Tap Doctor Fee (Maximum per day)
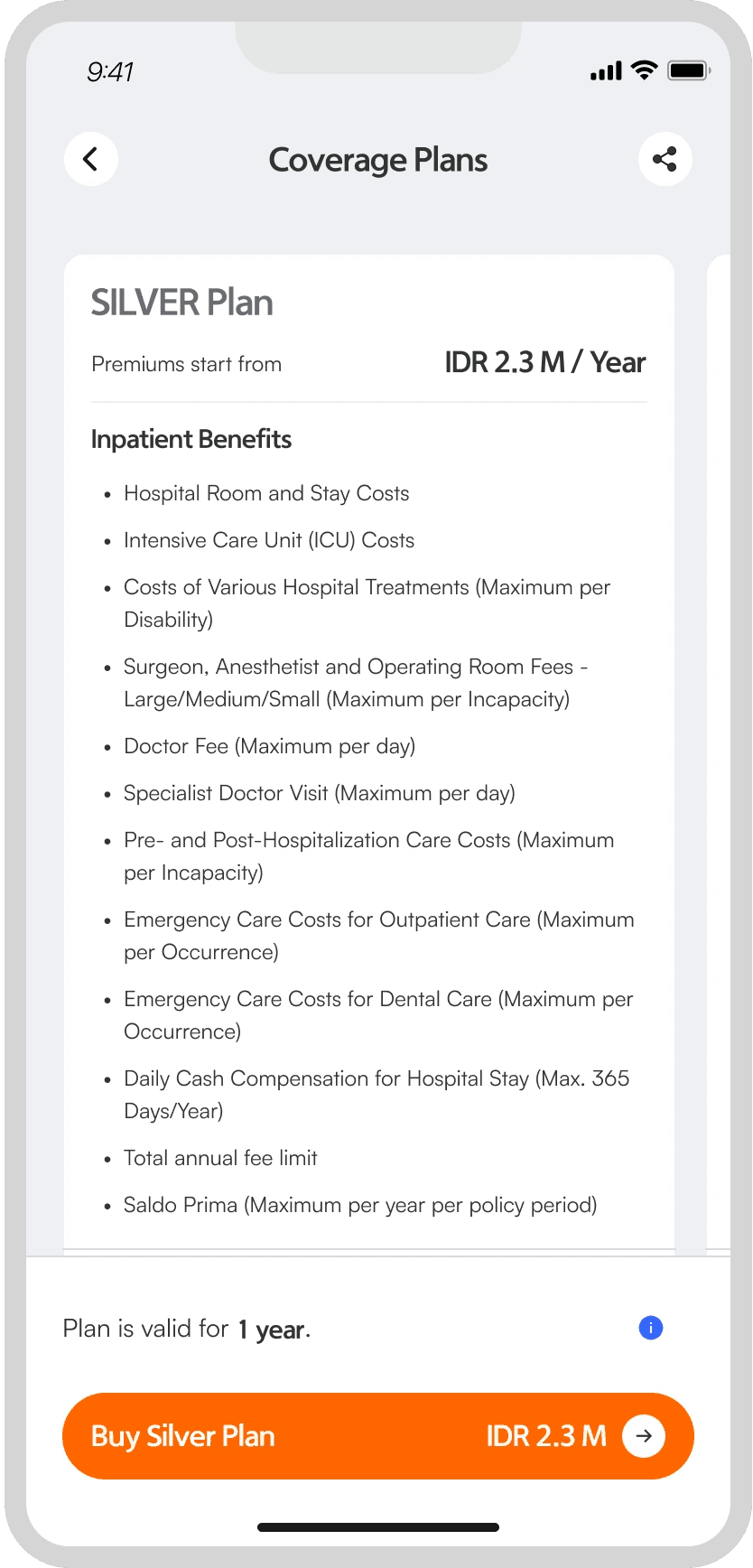753x1568 pixels. click(x=270, y=746)
